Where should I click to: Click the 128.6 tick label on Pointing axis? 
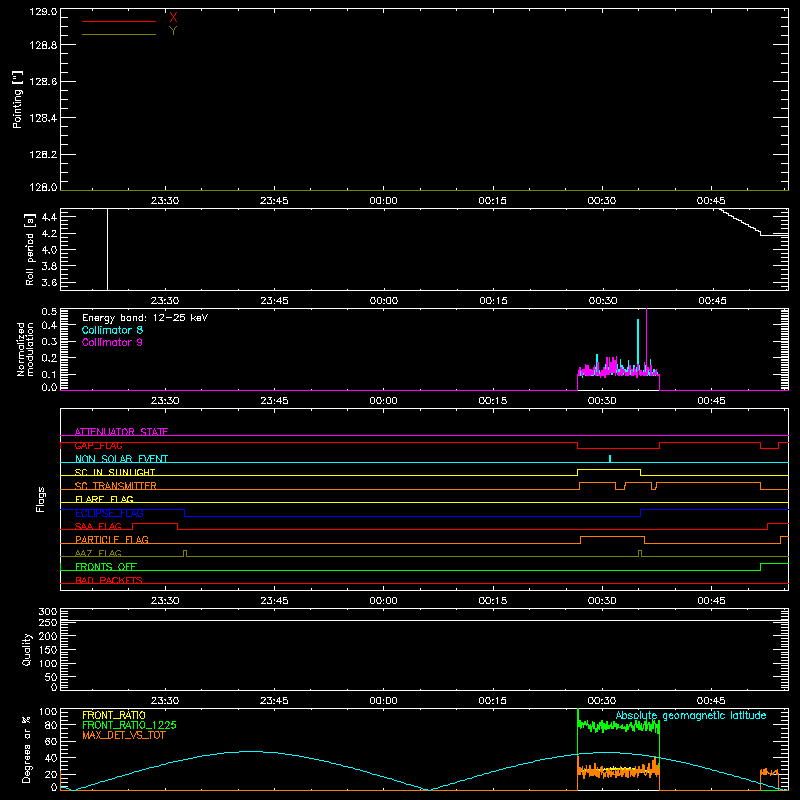point(43,82)
